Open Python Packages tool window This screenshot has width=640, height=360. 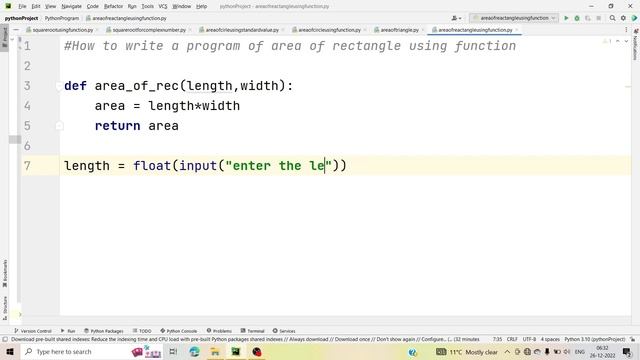104,331
